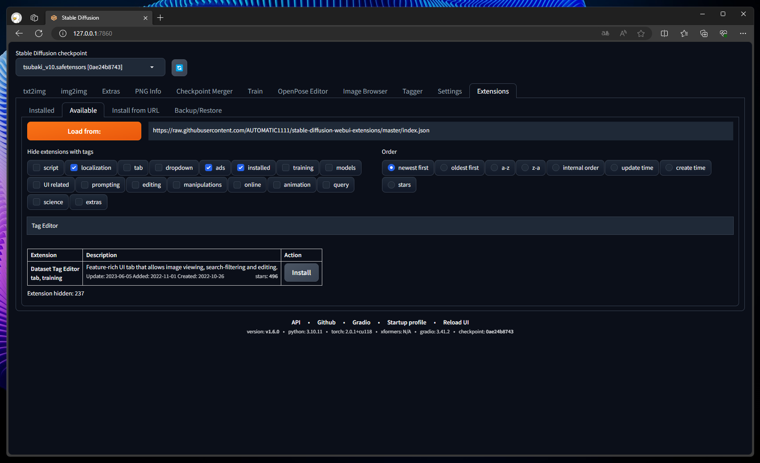Click the translate icon in address bar
Screen dimensions: 760x463
click(605, 33)
